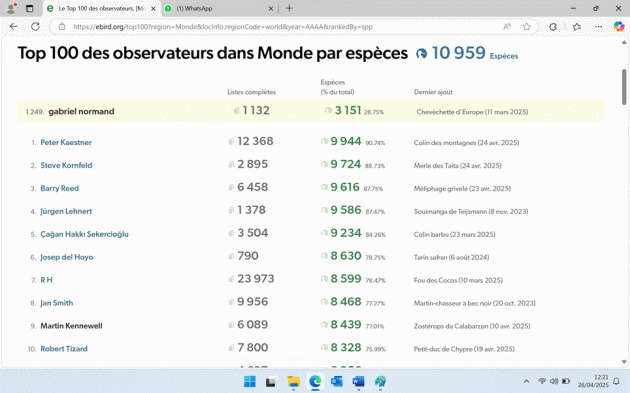Click the species refresh icon beside 10 959
Screen dimensions: 630x393
[x=421, y=53]
